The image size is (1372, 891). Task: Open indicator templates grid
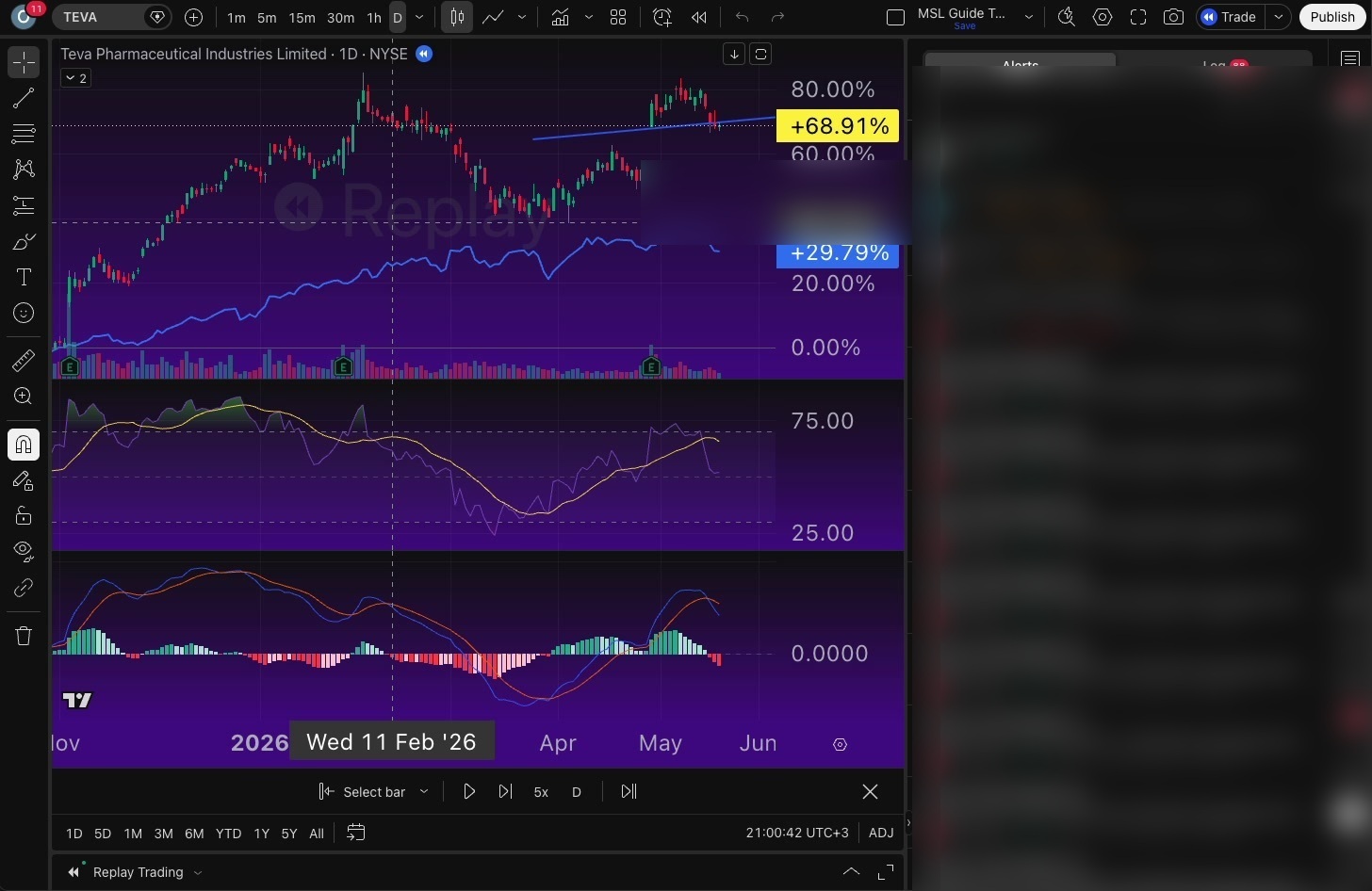[618, 17]
